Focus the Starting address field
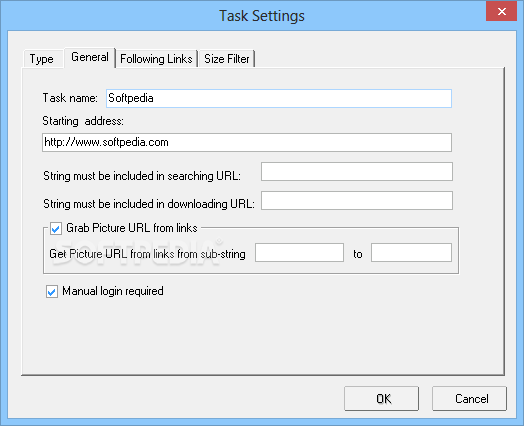 coord(247,142)
